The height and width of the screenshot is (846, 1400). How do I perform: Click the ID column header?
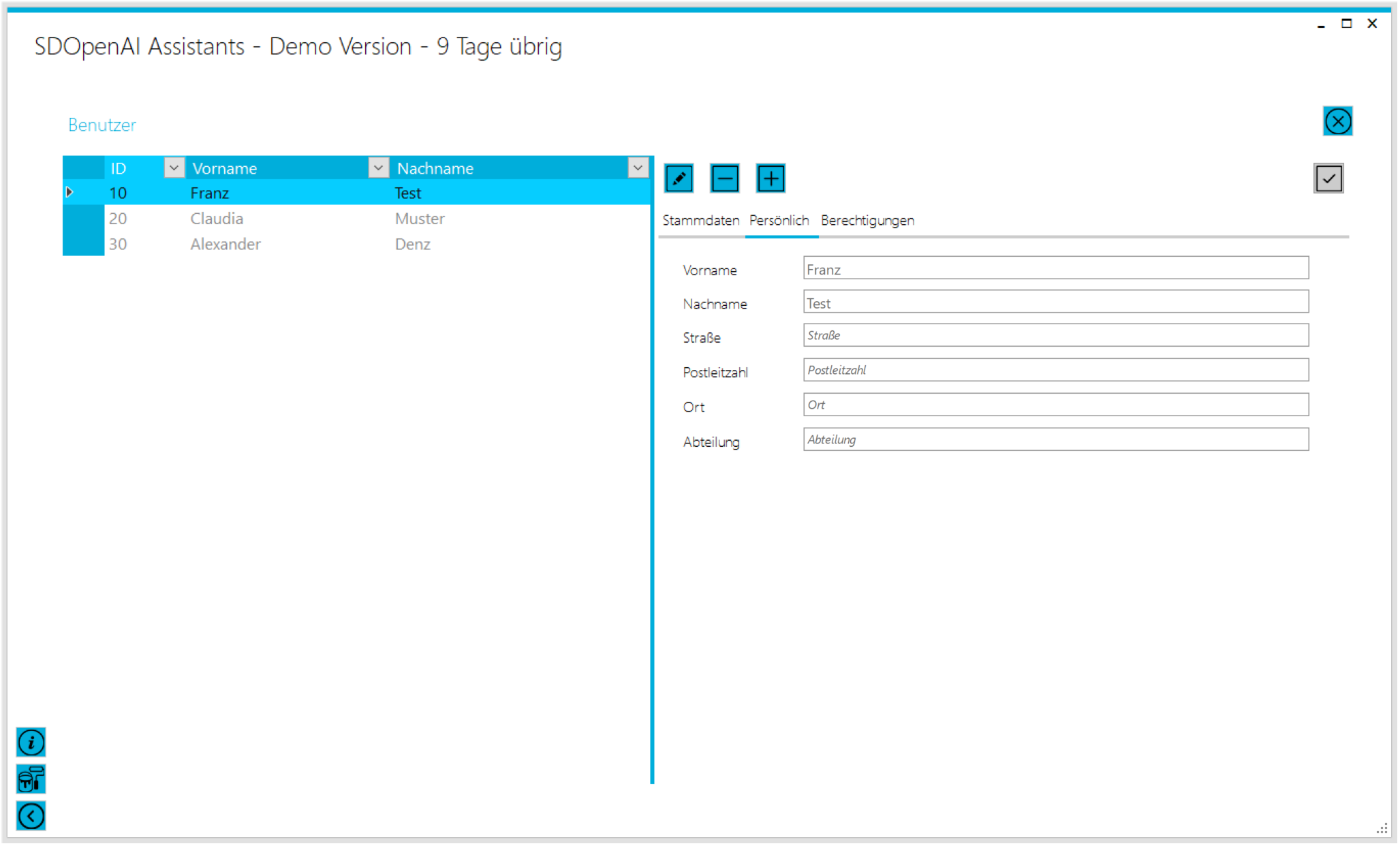tap(119, 168)
